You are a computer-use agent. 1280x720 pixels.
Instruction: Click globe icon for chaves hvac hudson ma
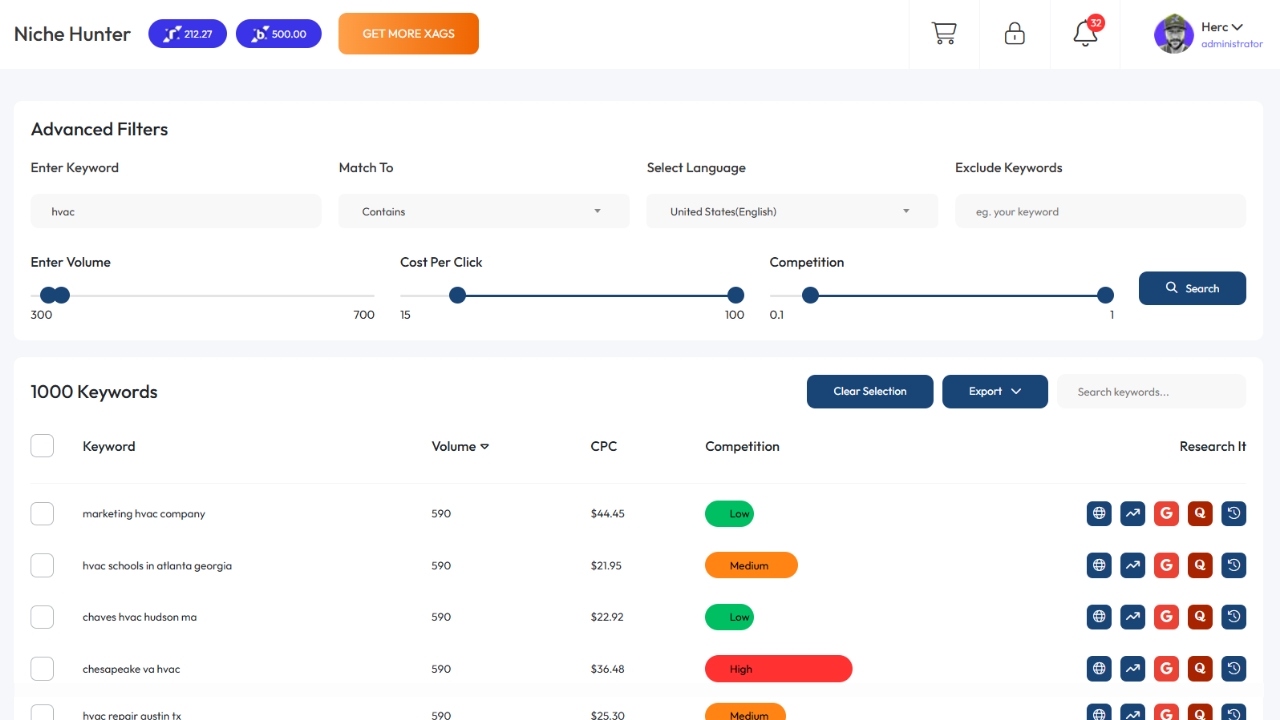click(x=1099, y=617)
